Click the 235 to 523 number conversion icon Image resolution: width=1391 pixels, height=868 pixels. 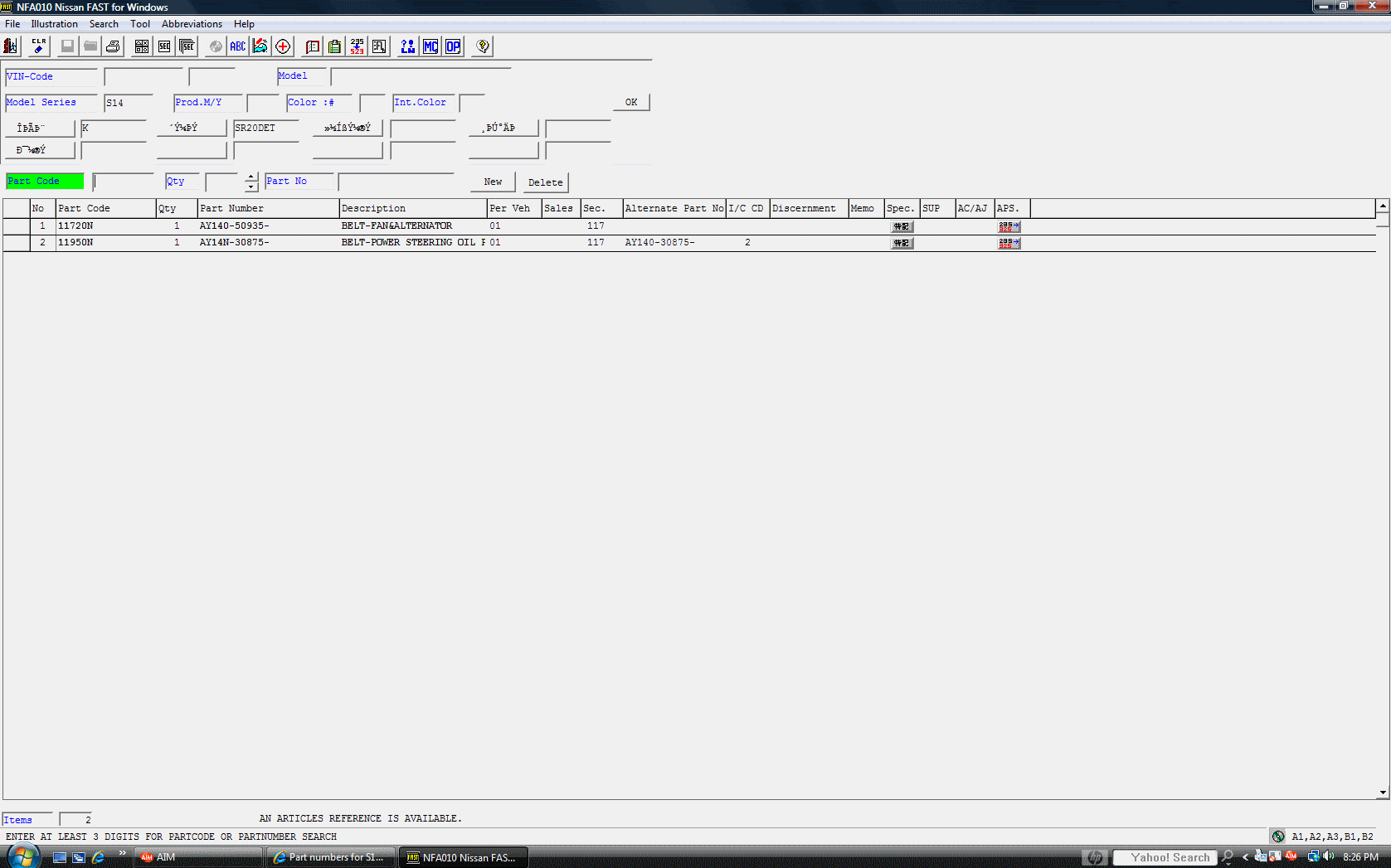357,46
